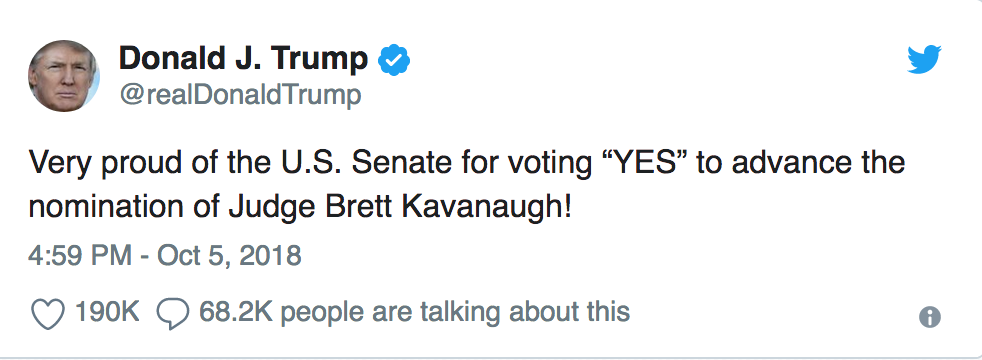The width and height of the screenshot is (982, 360).
Task: Click the 68.2K conversation count
Action: click(235, 311)
